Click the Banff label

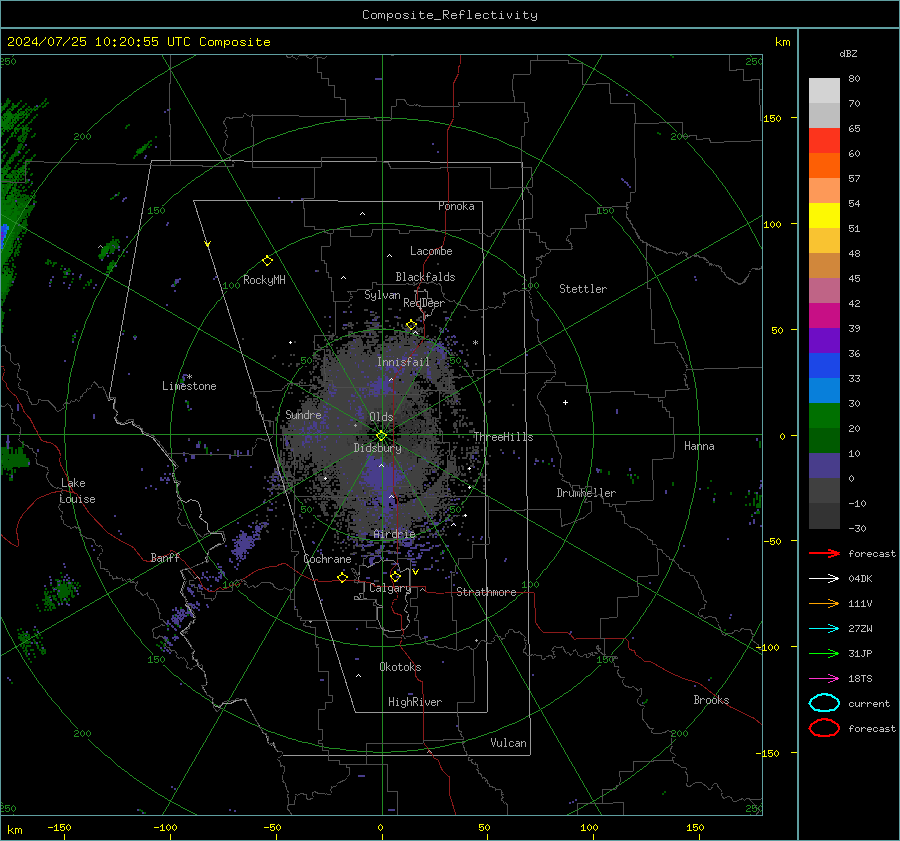tap(165, 557)
